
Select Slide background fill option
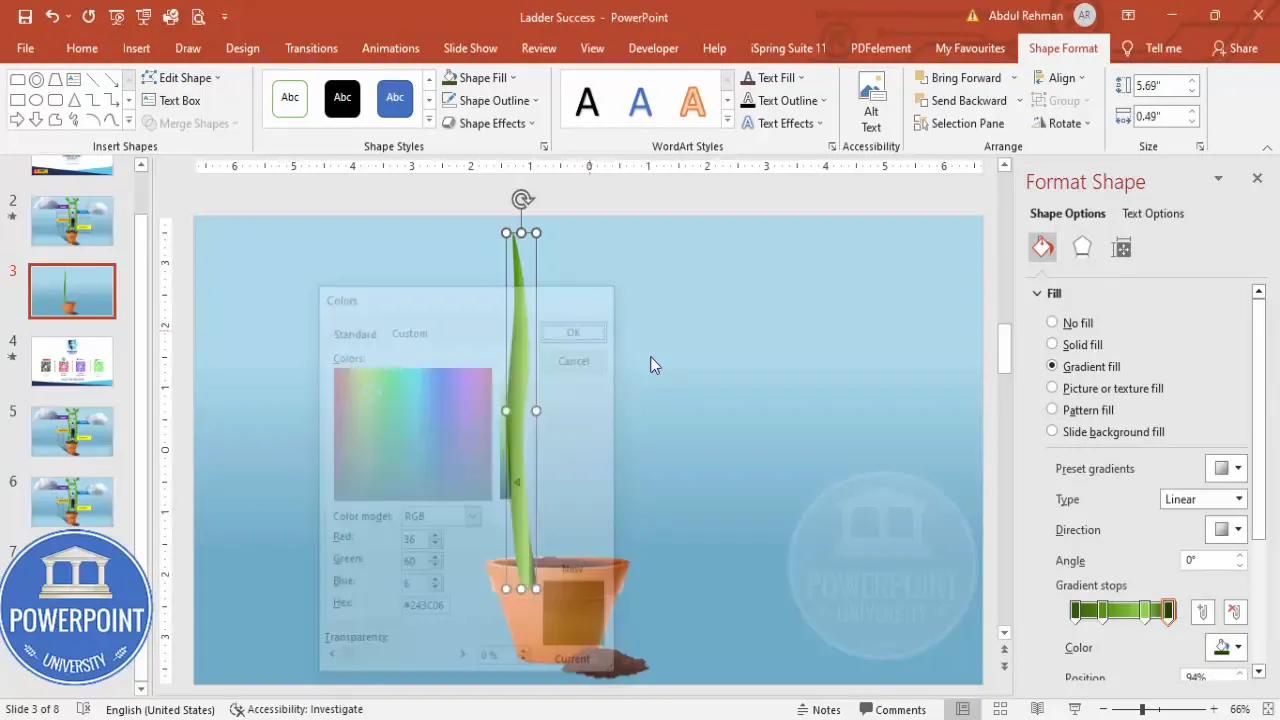click(x=1105, y=431)
